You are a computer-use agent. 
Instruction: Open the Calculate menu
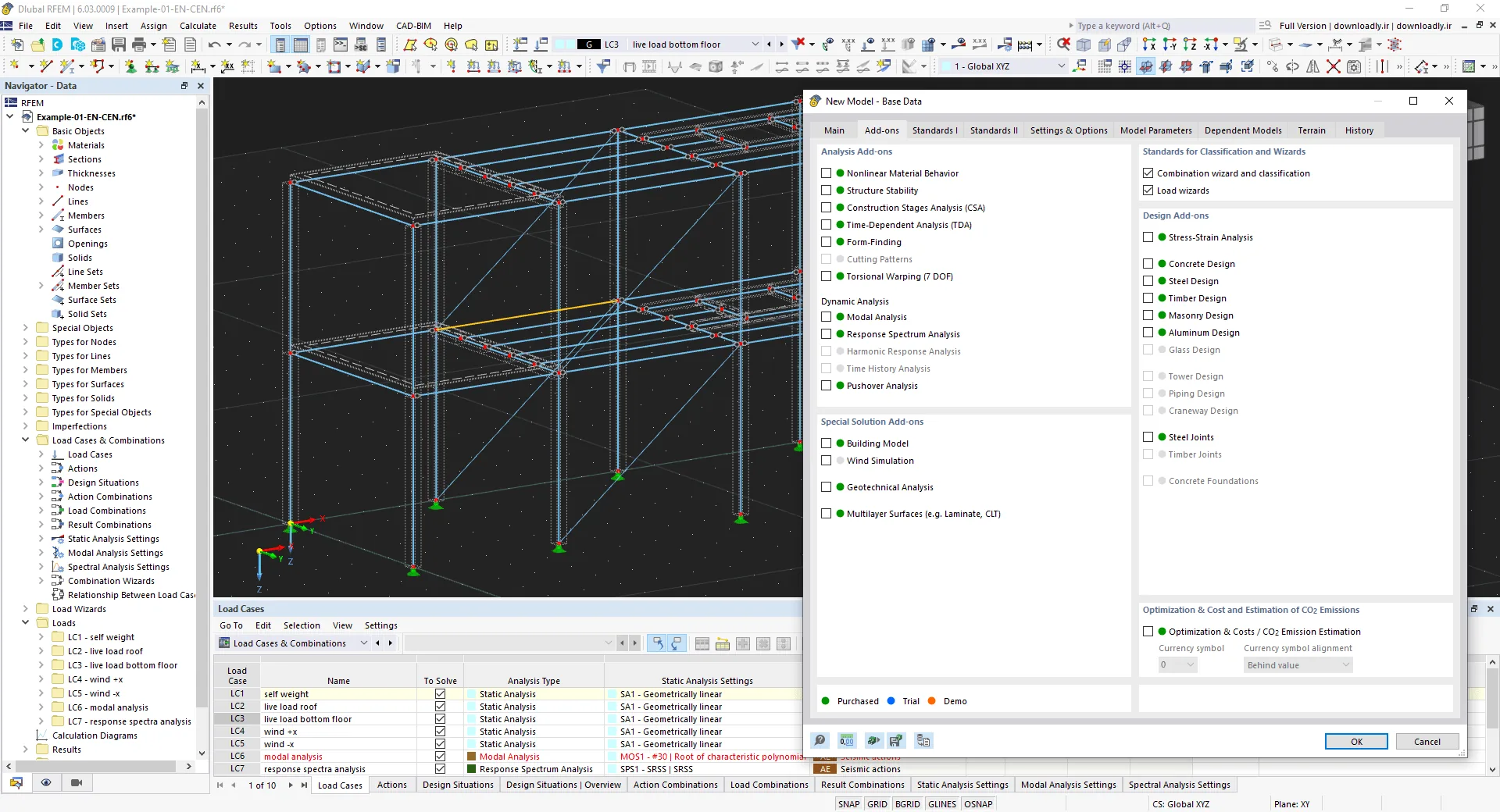pos(198,26)
